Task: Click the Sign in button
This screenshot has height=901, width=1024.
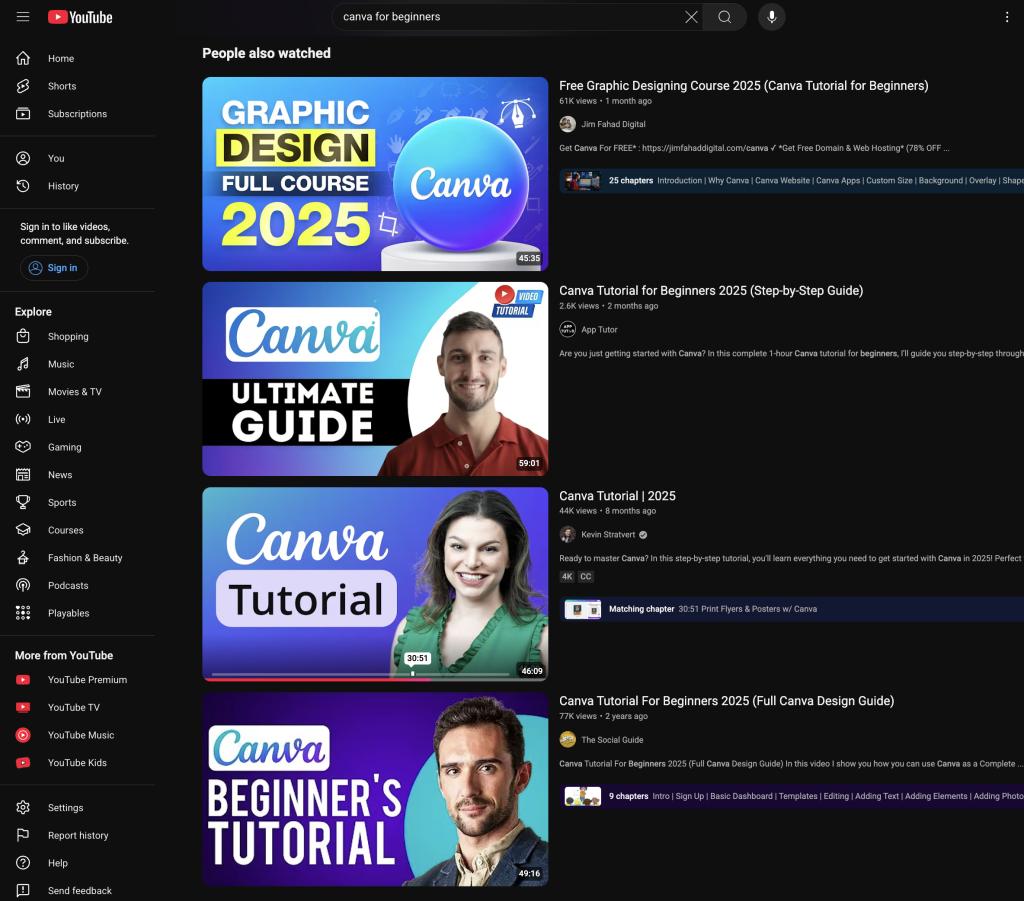Action: click(54, 268)
